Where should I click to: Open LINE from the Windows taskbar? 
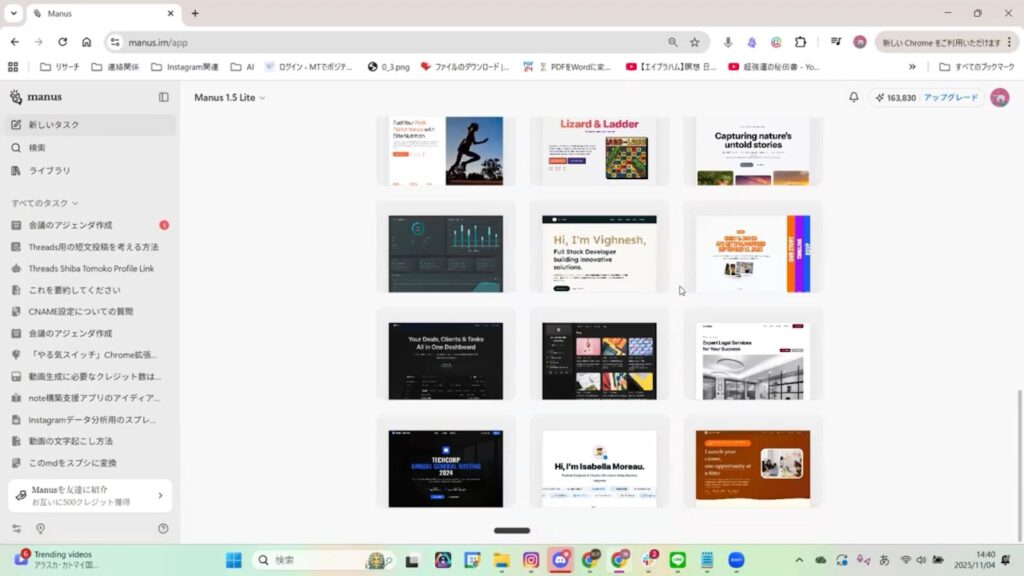(677, 560)
